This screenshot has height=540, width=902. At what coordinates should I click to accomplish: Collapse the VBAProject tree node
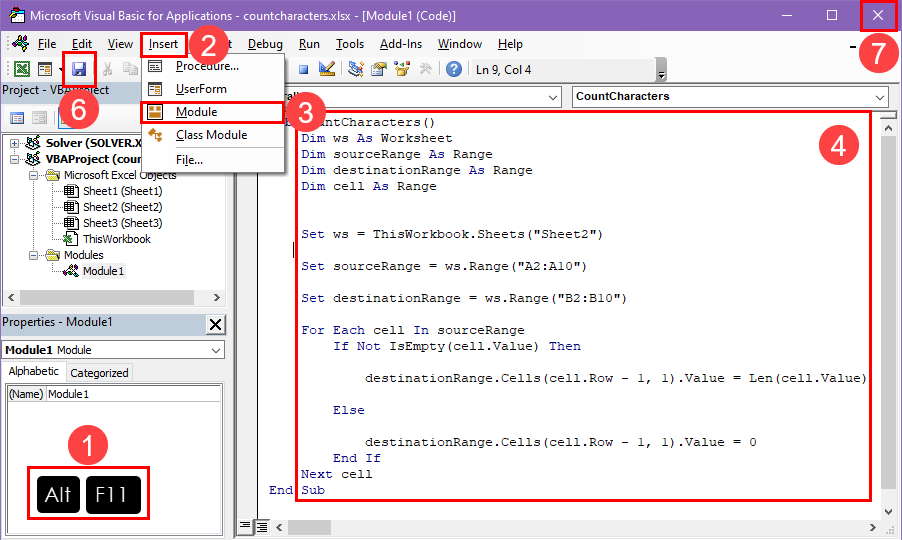click(x=14, y=159)
